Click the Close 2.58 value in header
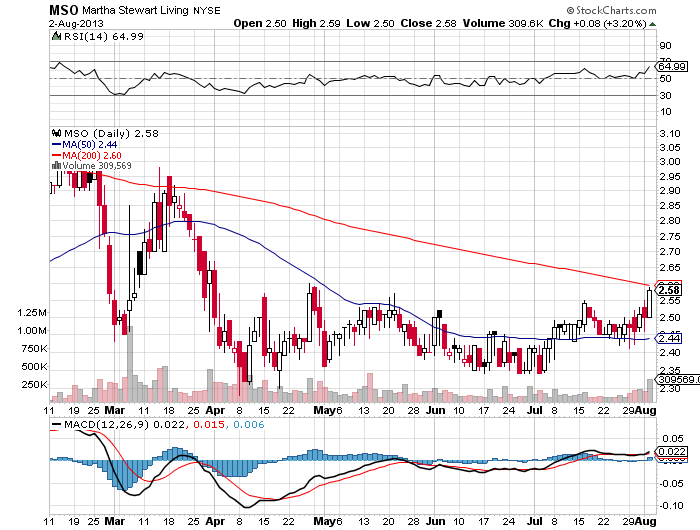 click(x=429, y=23)
